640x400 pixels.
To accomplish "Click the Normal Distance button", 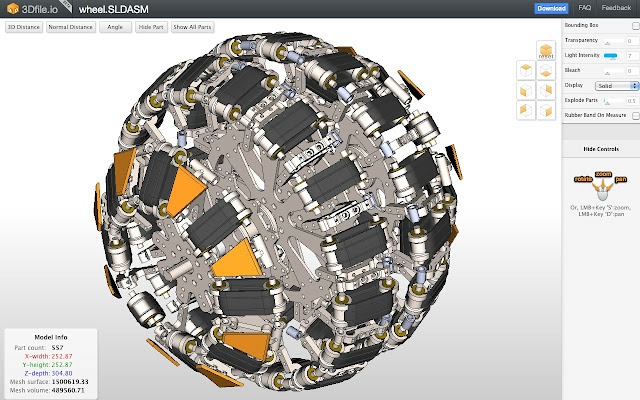I will pos(69,28).
